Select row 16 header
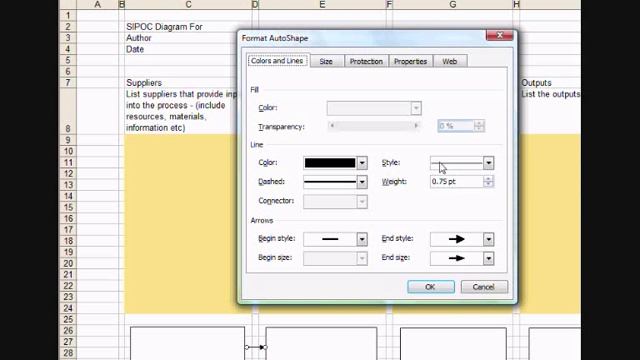This screenshot has height=360, width=640. pyautogui.click(x=68, y=219)
